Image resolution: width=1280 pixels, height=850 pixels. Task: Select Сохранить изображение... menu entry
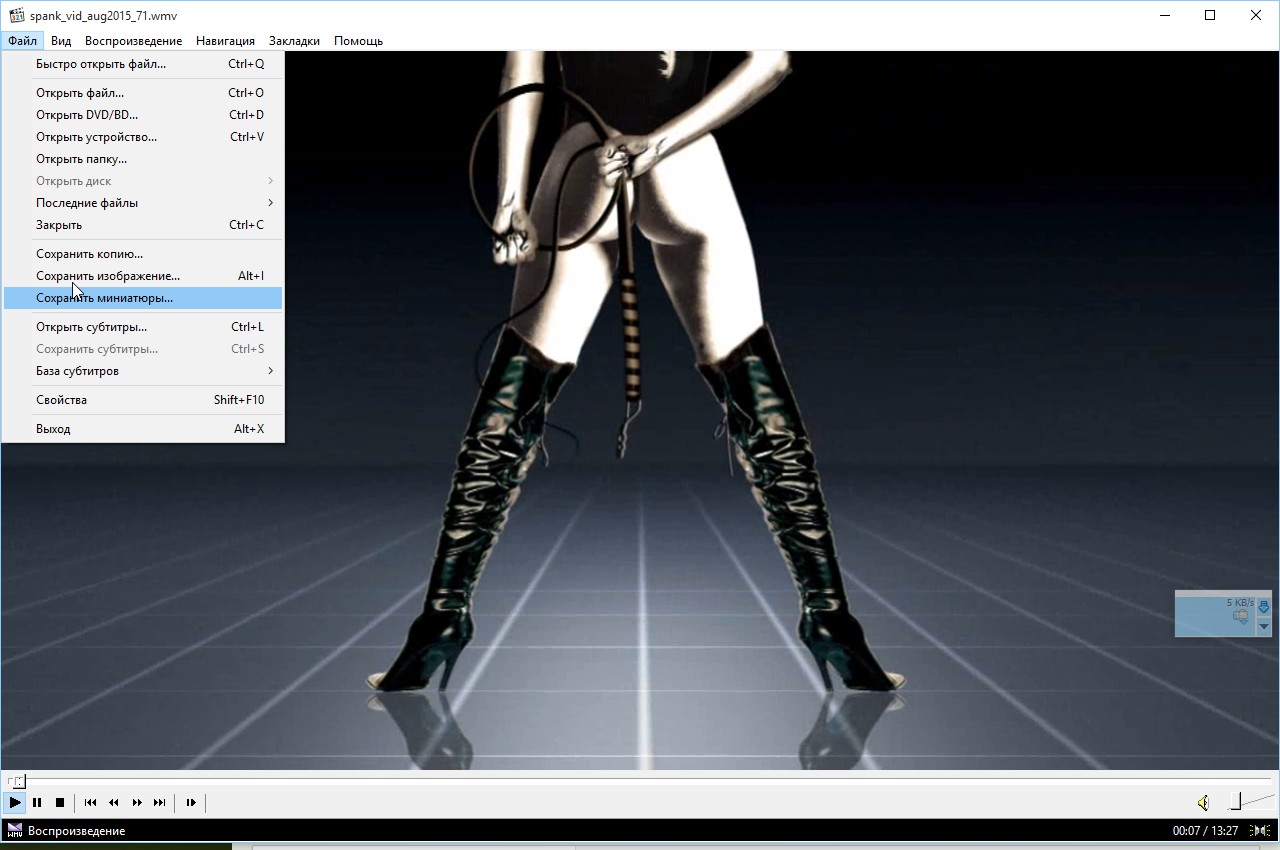point(143,276)
